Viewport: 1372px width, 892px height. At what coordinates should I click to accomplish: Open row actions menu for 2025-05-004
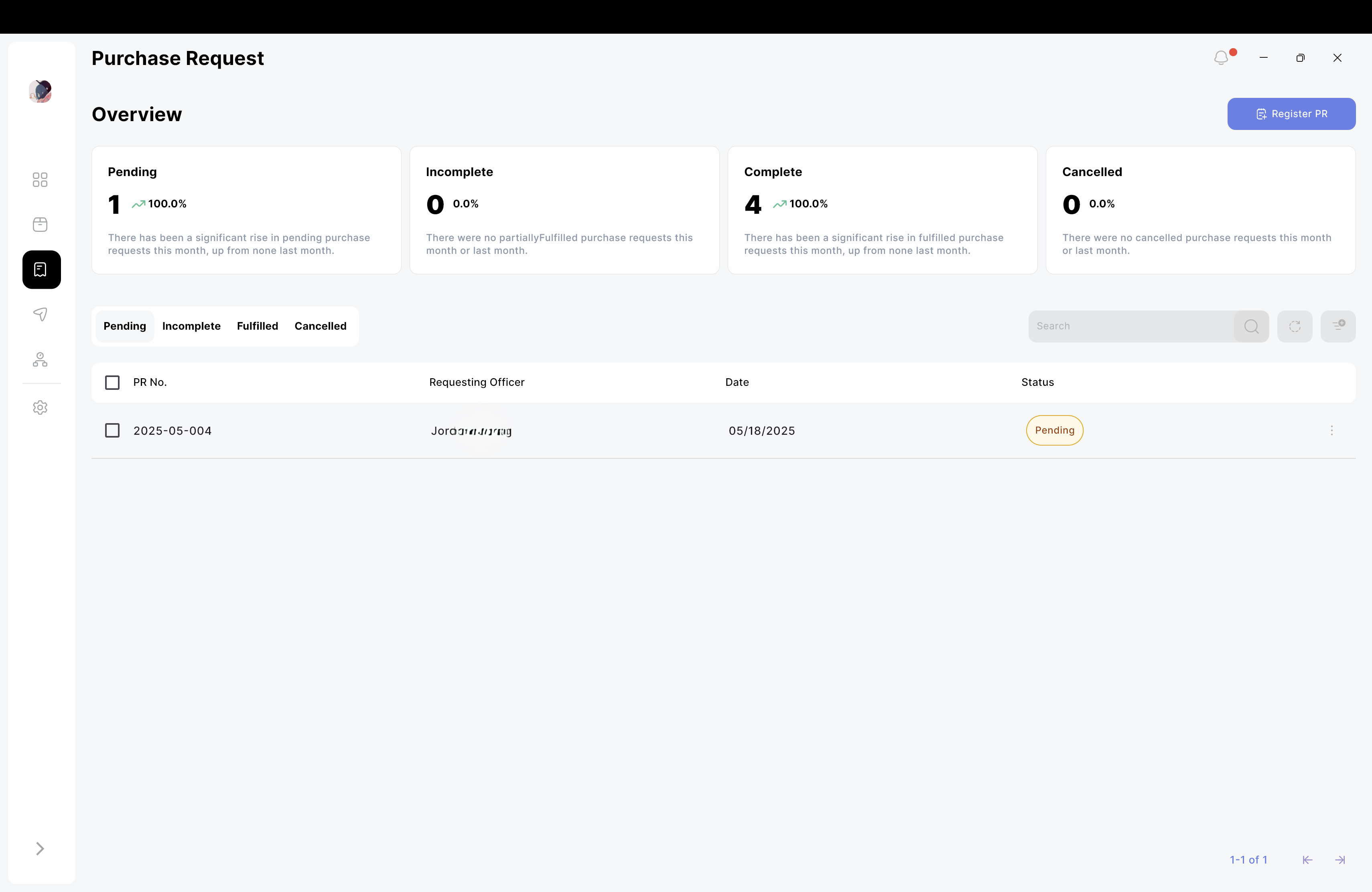1331,430
